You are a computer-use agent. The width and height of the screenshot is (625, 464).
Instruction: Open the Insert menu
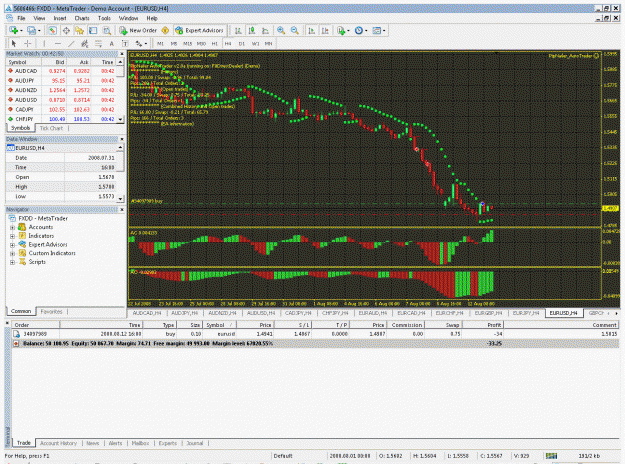60,18
